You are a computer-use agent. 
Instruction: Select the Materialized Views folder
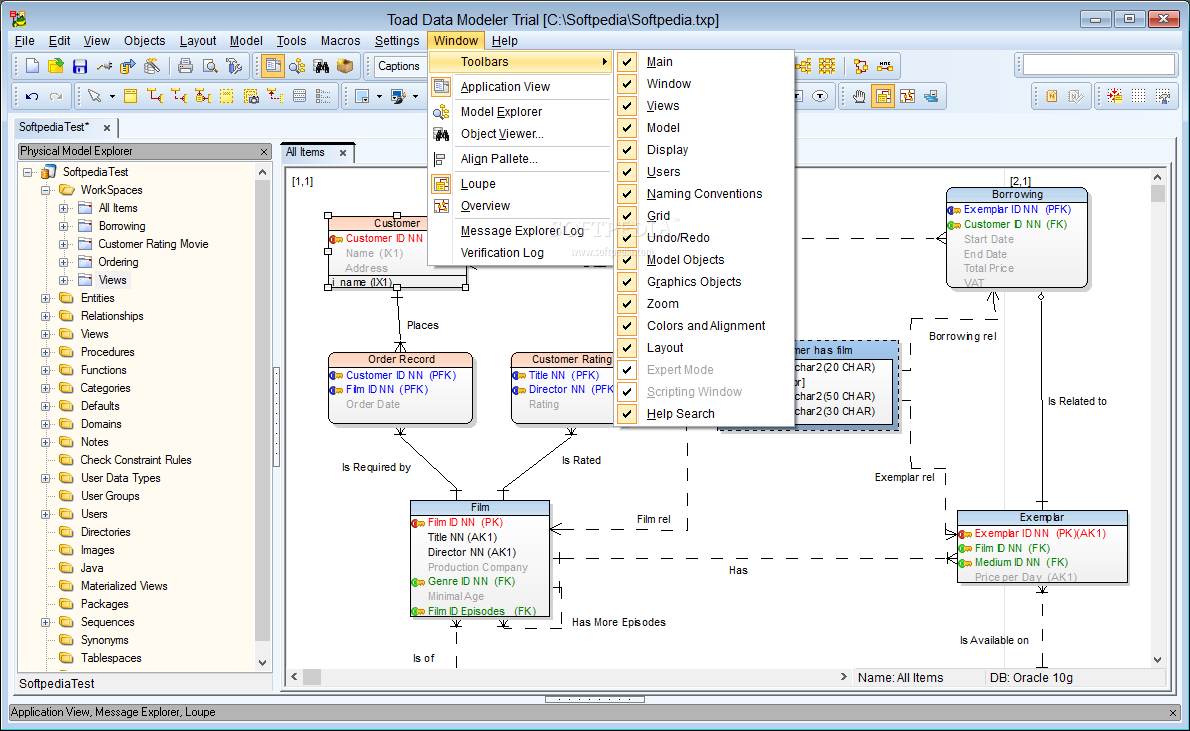[x=124, y=586]
